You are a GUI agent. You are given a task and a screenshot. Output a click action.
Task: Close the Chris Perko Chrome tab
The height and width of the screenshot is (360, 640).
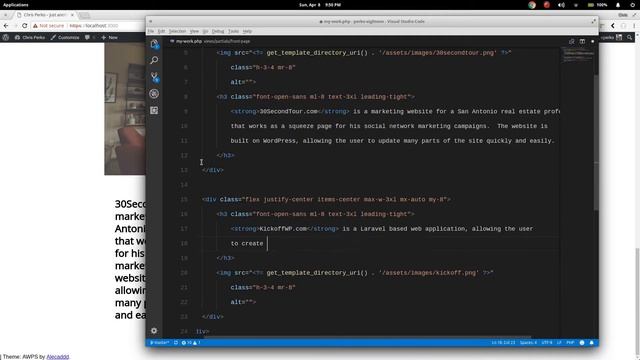[x=72, y=15]
